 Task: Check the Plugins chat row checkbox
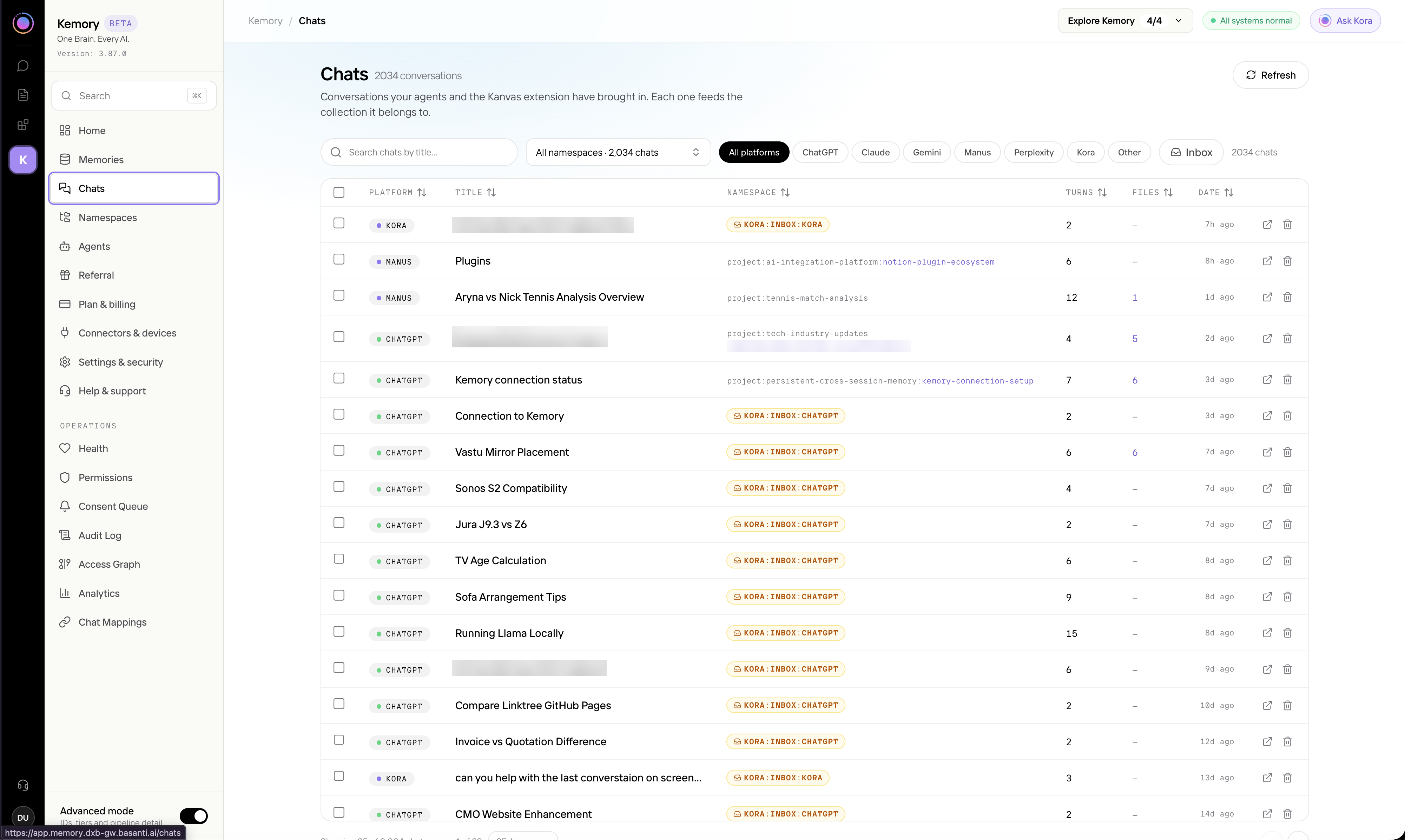(x=339, y=259)
